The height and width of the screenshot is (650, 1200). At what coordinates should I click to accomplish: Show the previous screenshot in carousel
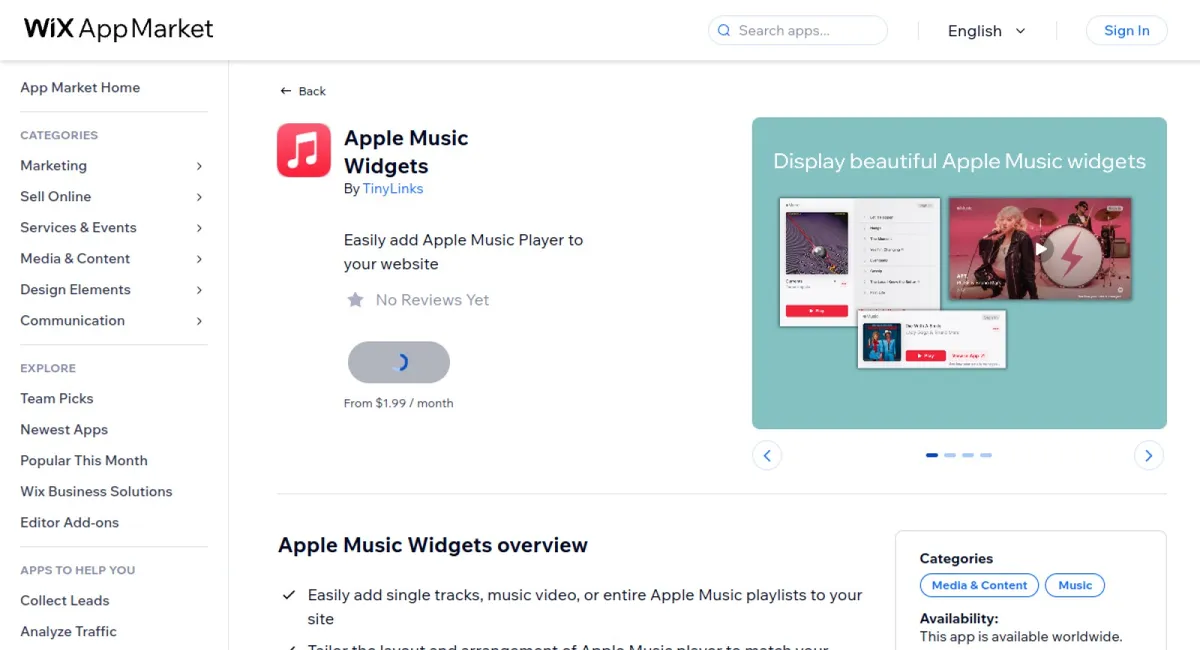point(767,456)
